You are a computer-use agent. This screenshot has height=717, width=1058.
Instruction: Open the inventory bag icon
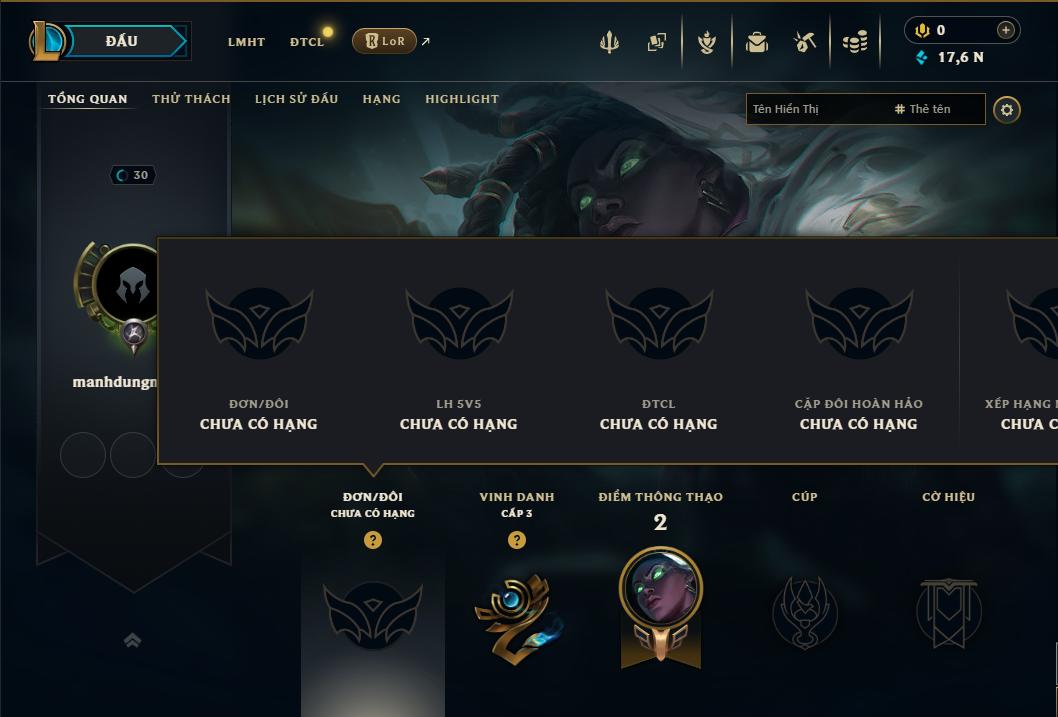click(756, 42)
